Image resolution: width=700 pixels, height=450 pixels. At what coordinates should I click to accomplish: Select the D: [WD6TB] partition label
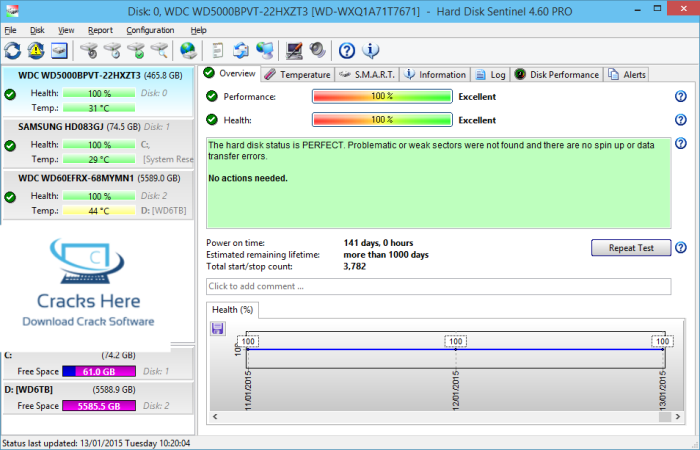point(29,390)
